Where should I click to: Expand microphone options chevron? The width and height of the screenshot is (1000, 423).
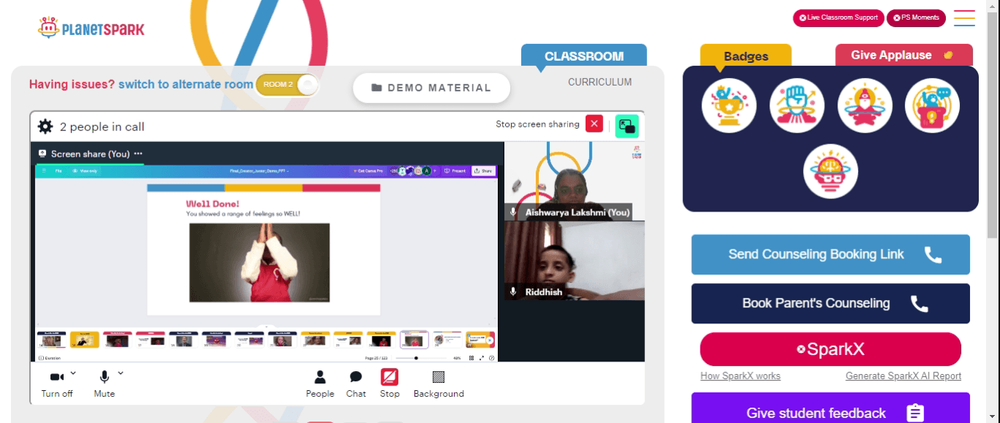click(121, 373)
